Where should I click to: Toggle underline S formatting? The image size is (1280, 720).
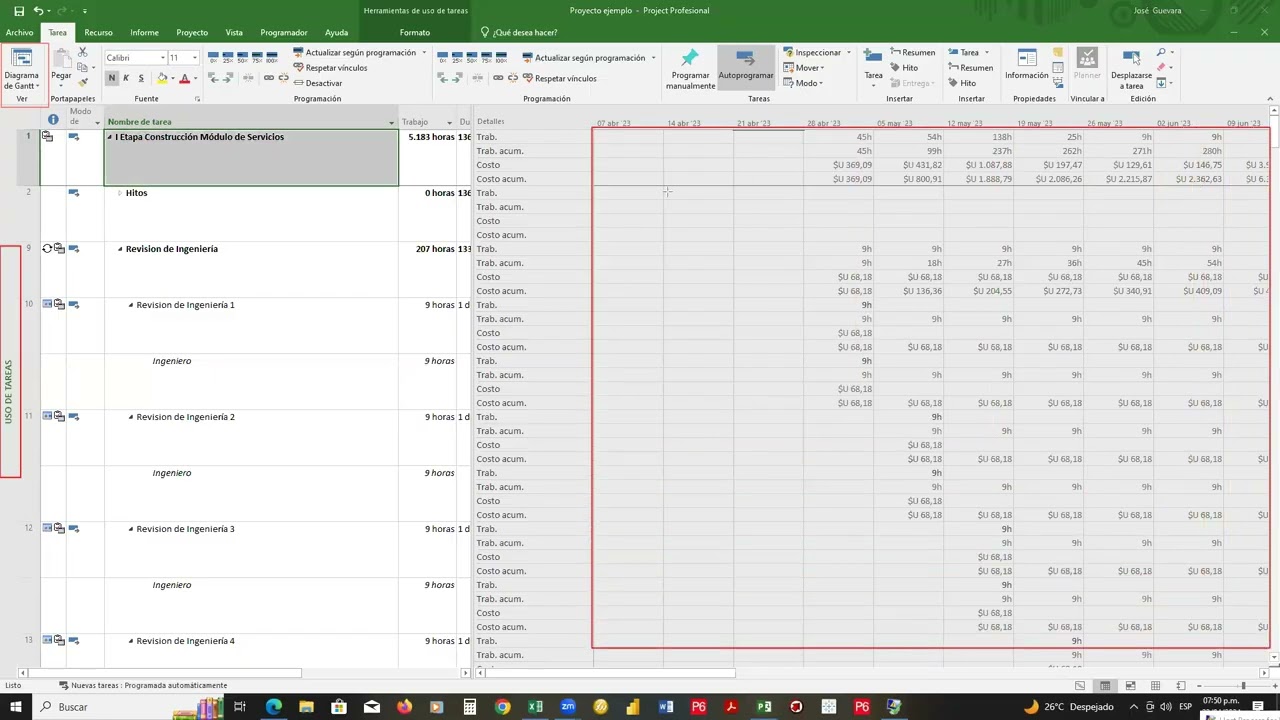(x=141, y=78)
